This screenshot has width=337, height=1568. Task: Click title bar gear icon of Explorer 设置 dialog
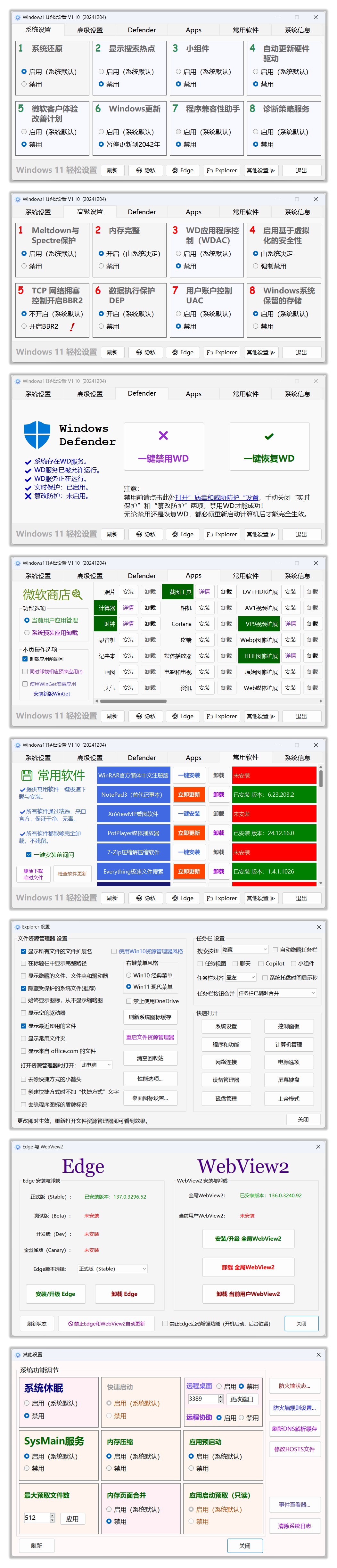tap(18, 926)
